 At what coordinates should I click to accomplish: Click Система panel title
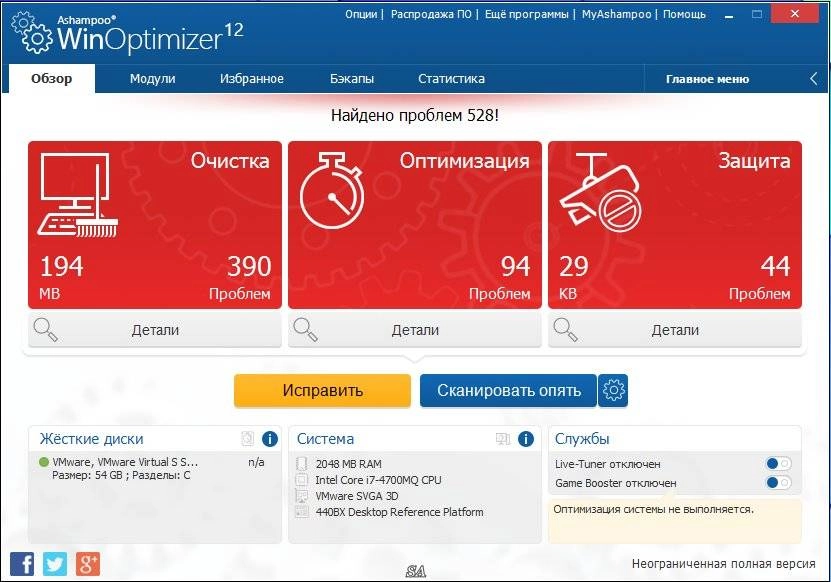(325, 439)
